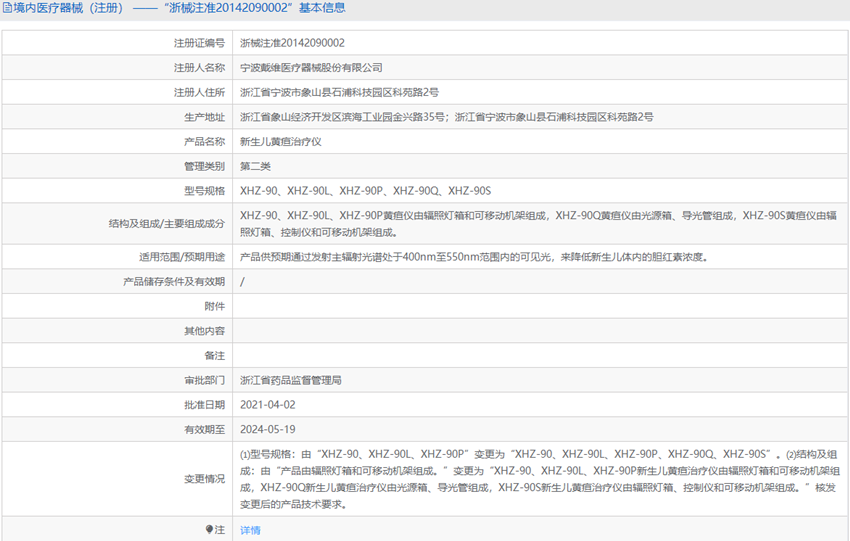Click the 注册证编号 label
Screen dimensions: 850x541
click(x=199, y=43)
